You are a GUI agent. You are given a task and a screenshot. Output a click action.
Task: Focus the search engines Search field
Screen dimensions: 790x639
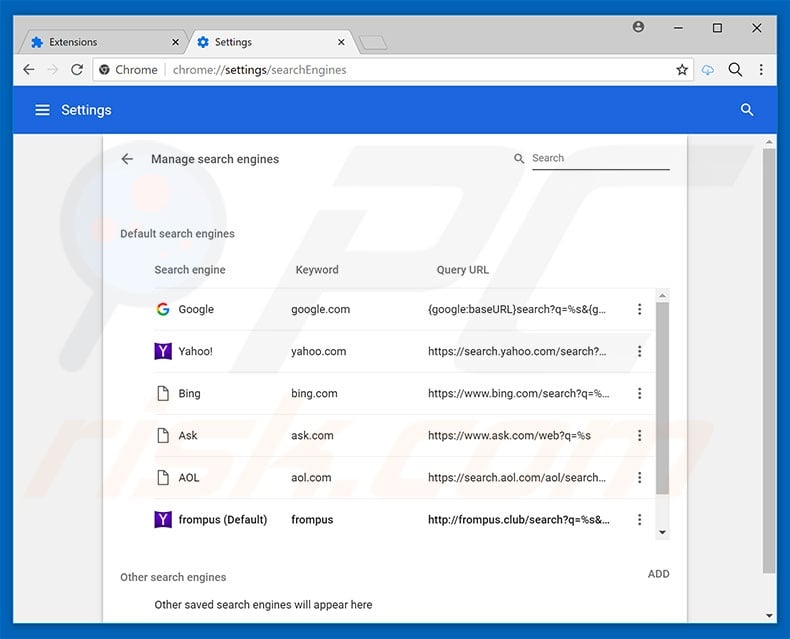[x=601, y=158]
